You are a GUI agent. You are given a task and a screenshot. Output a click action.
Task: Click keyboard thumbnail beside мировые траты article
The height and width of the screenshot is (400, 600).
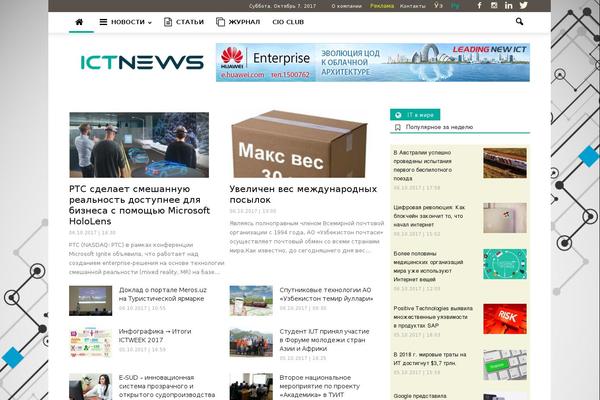pyautogui.click(x=505, y=365)
